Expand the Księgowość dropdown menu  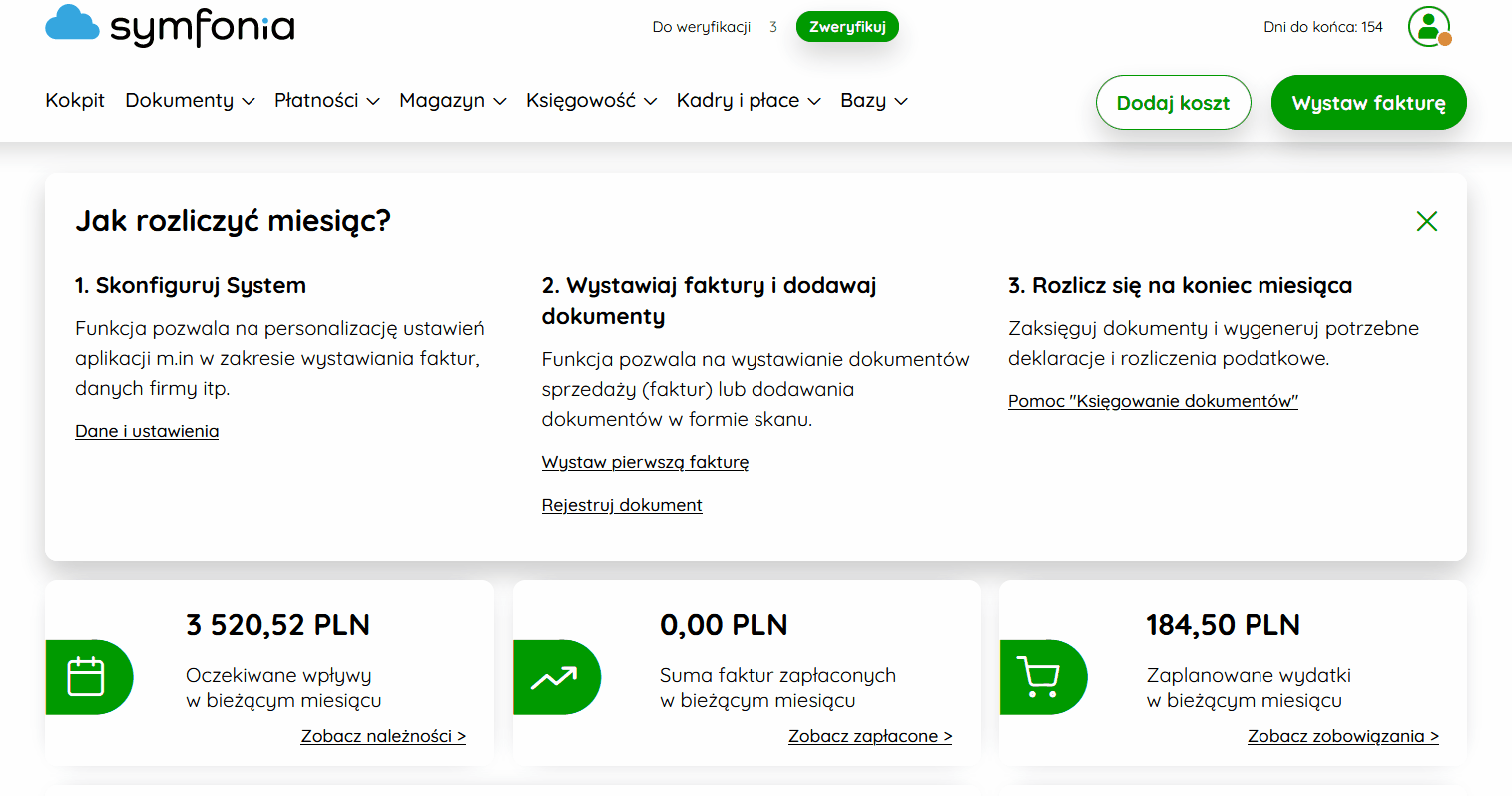591,100
